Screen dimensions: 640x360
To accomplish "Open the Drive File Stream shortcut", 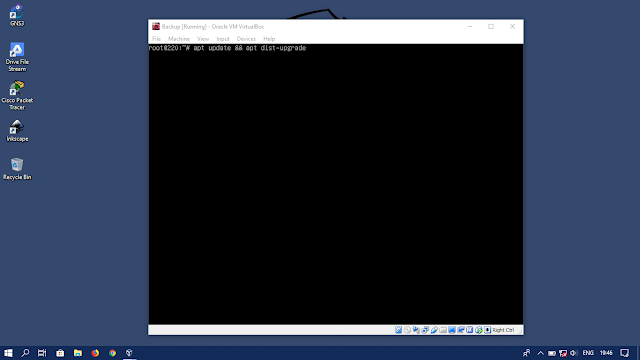I will coord(17,57).
